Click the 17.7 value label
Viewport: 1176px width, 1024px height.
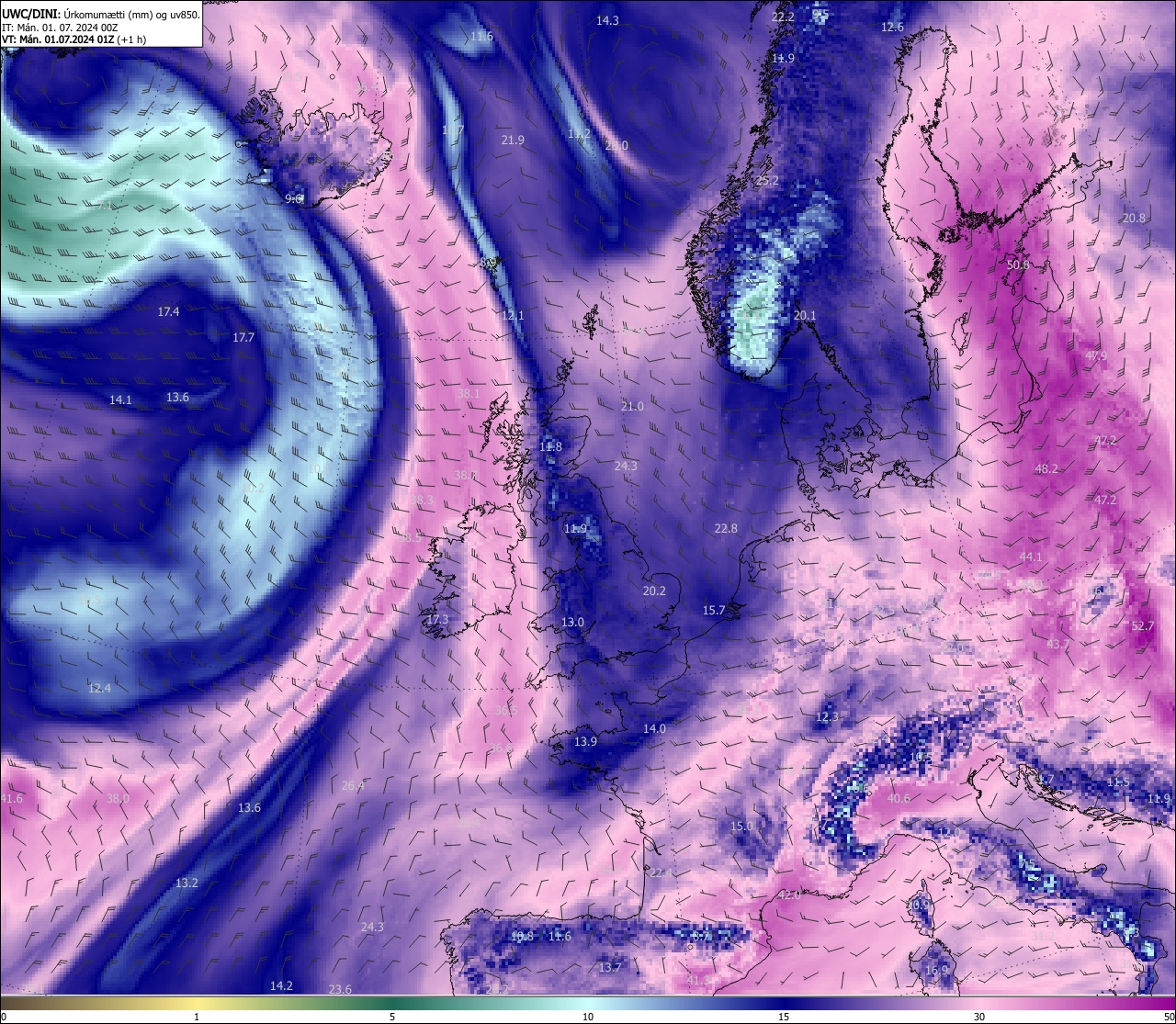(x=243, y=338)
